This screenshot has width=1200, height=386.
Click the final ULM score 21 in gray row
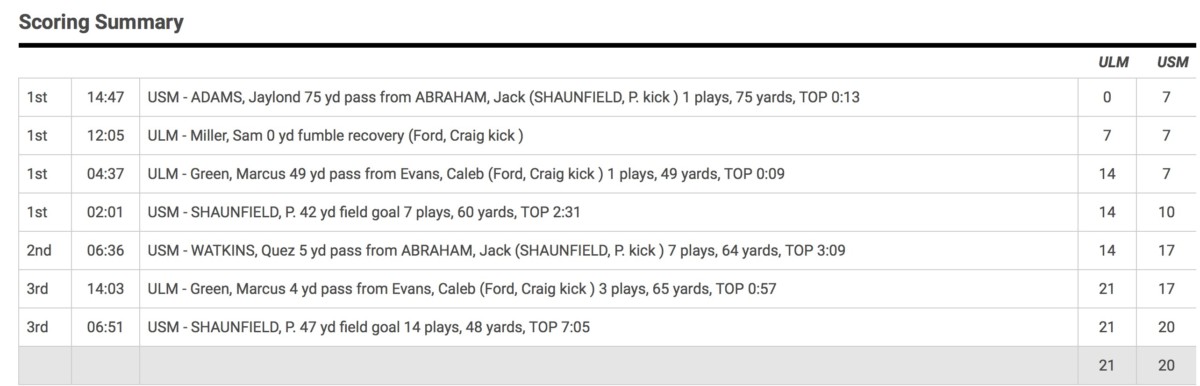point(1107,366)
